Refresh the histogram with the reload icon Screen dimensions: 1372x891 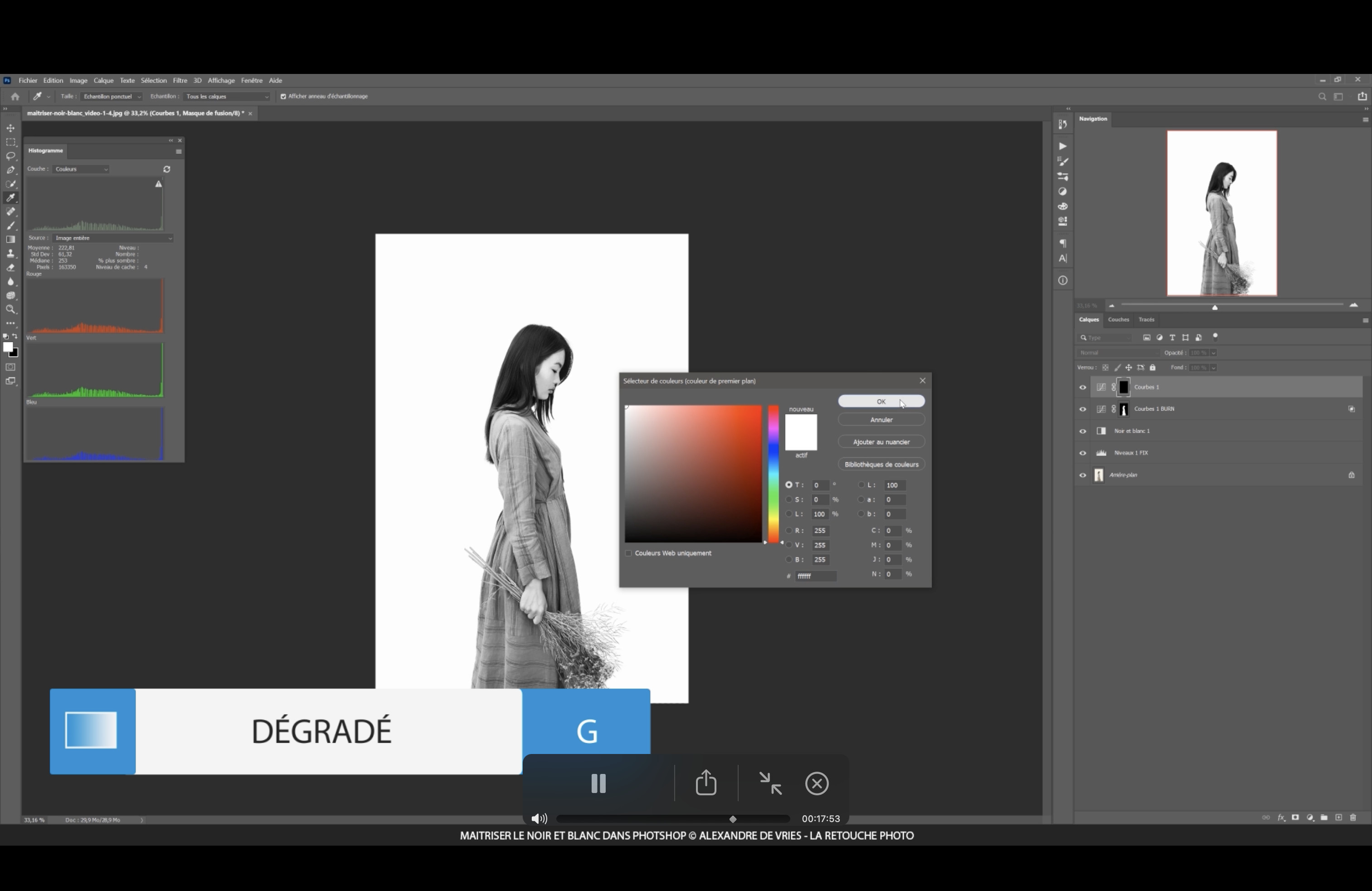point(167,169)
